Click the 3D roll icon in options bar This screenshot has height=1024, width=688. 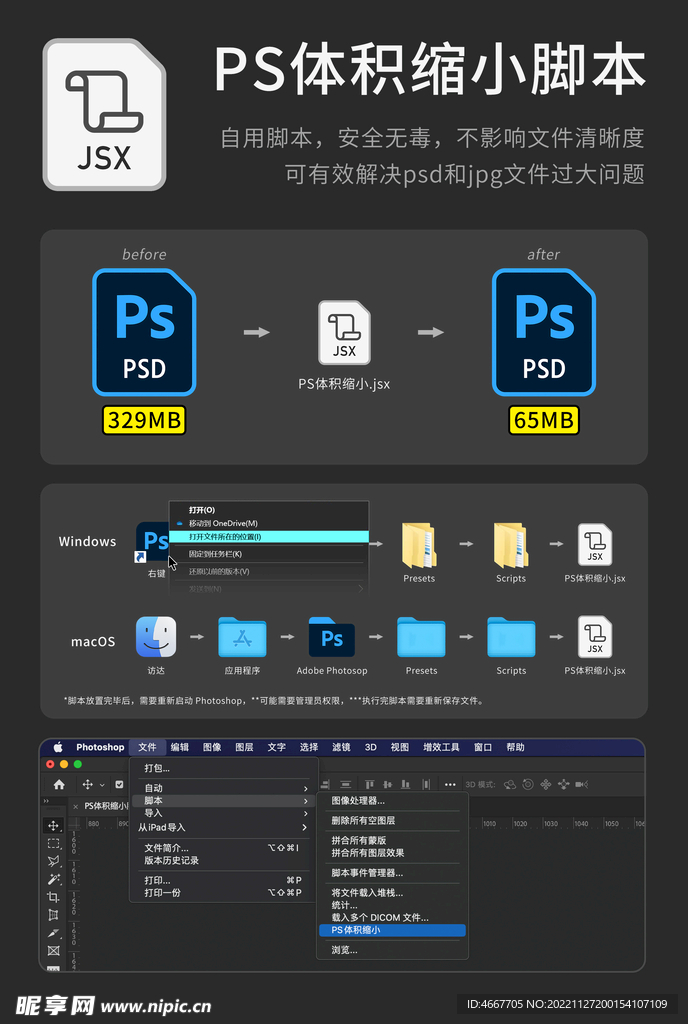click(527, 784)
